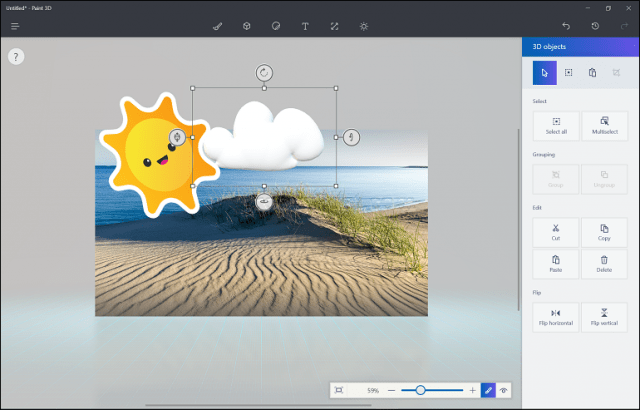This screenshot has width=640, height=410.
Task: Click the X-axis rotate handle below cloud
Action: (264, 202)
